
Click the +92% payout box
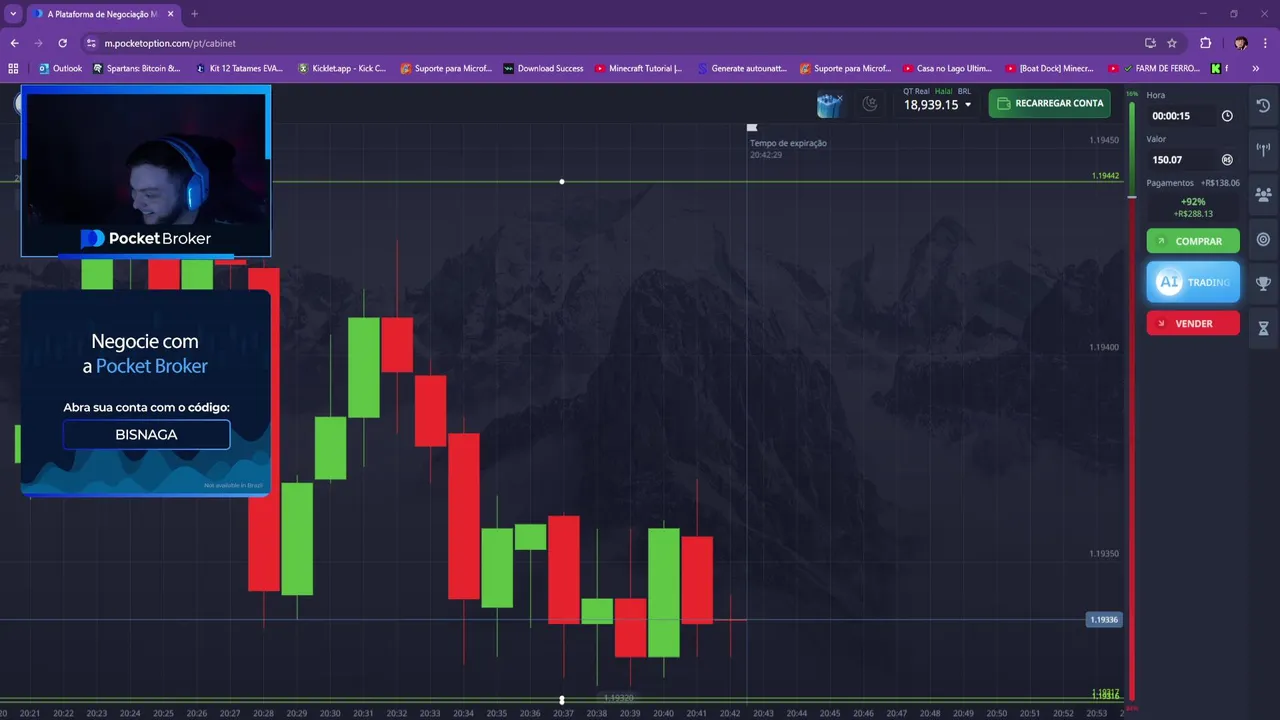coord(1193,207)
